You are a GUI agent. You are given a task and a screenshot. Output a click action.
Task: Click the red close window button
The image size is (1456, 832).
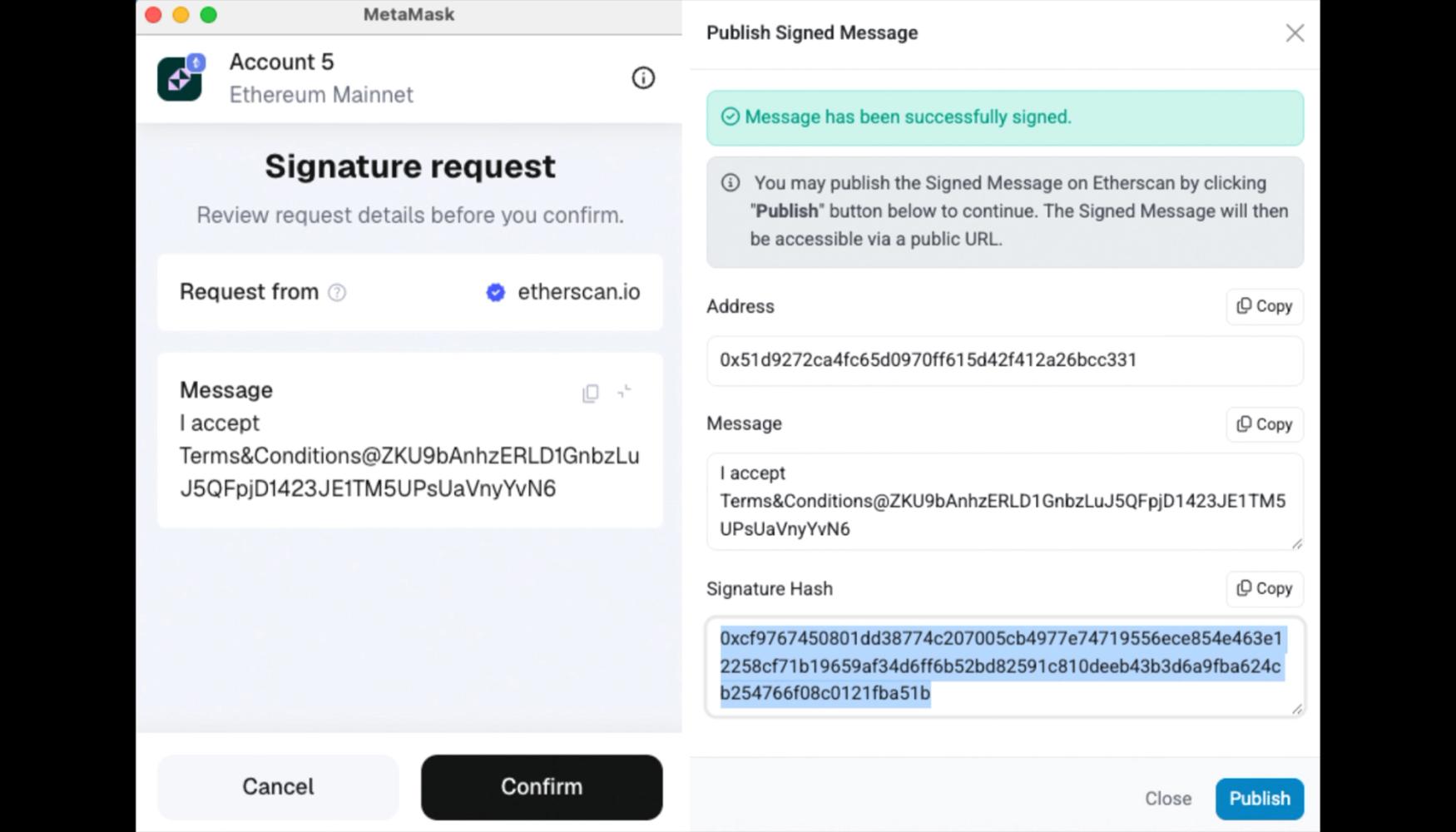[x=153, y=15]
